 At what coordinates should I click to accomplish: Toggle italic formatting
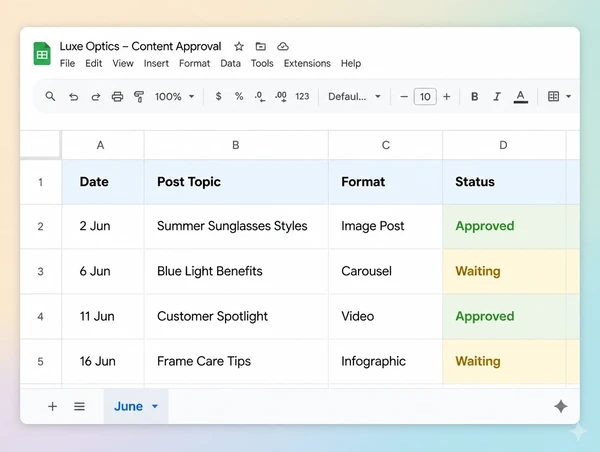[497, 96]
